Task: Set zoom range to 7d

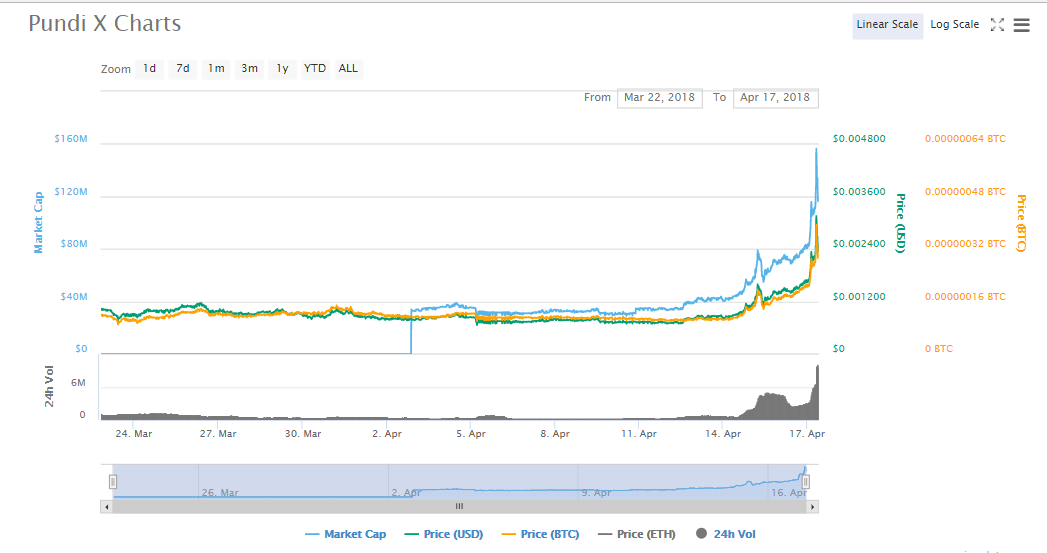Action: tap(183, 69)
